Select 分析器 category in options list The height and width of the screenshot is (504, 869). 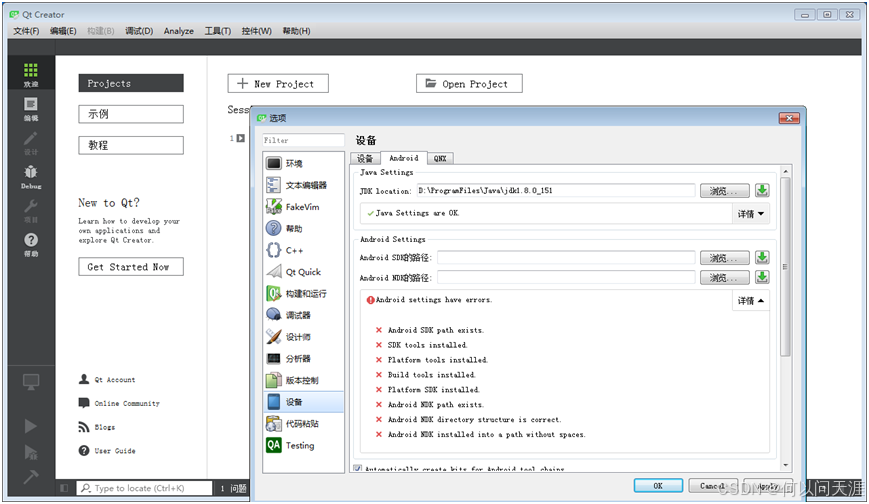[303, 358]
